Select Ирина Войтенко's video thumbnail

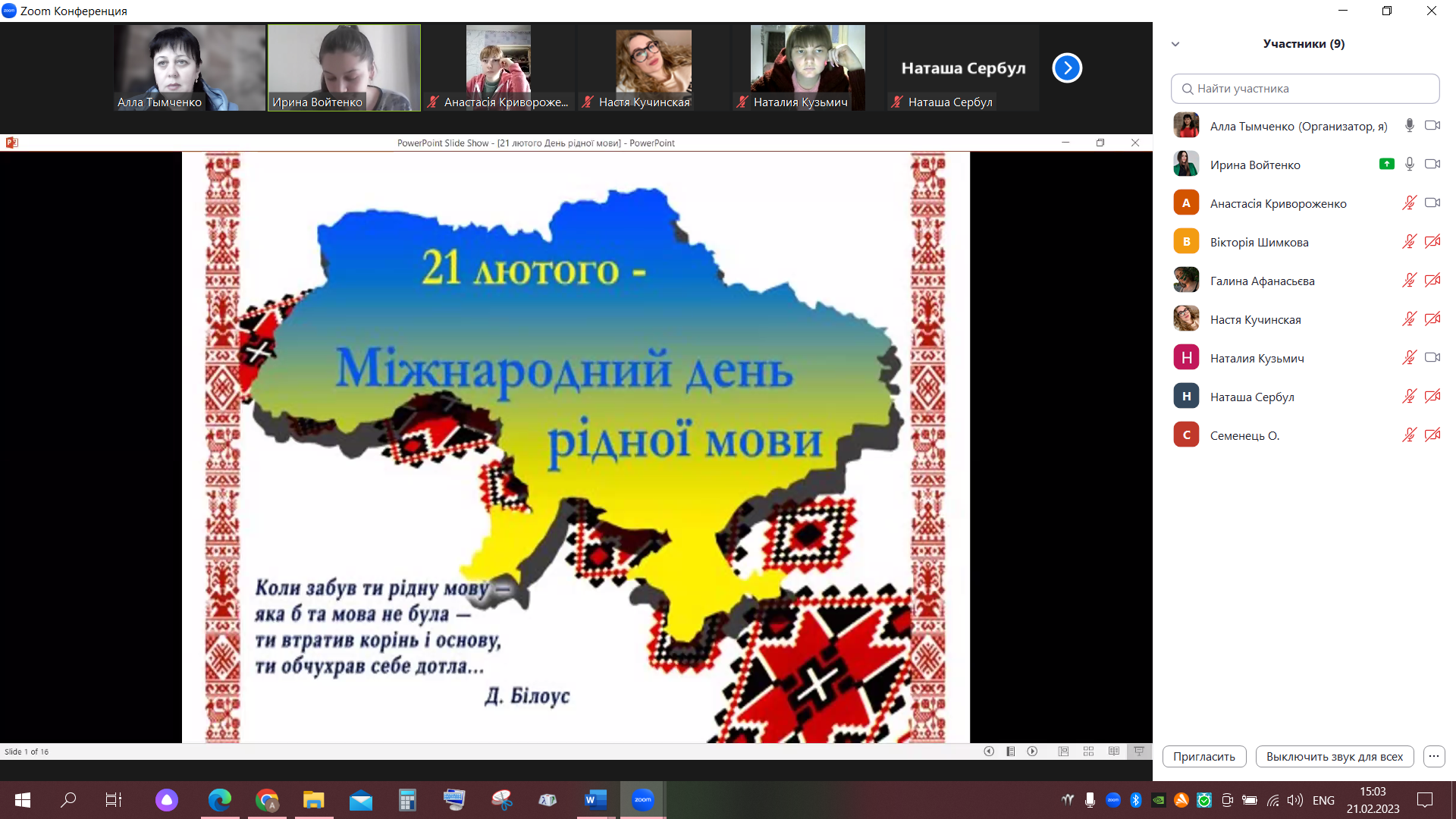[344, 68]
